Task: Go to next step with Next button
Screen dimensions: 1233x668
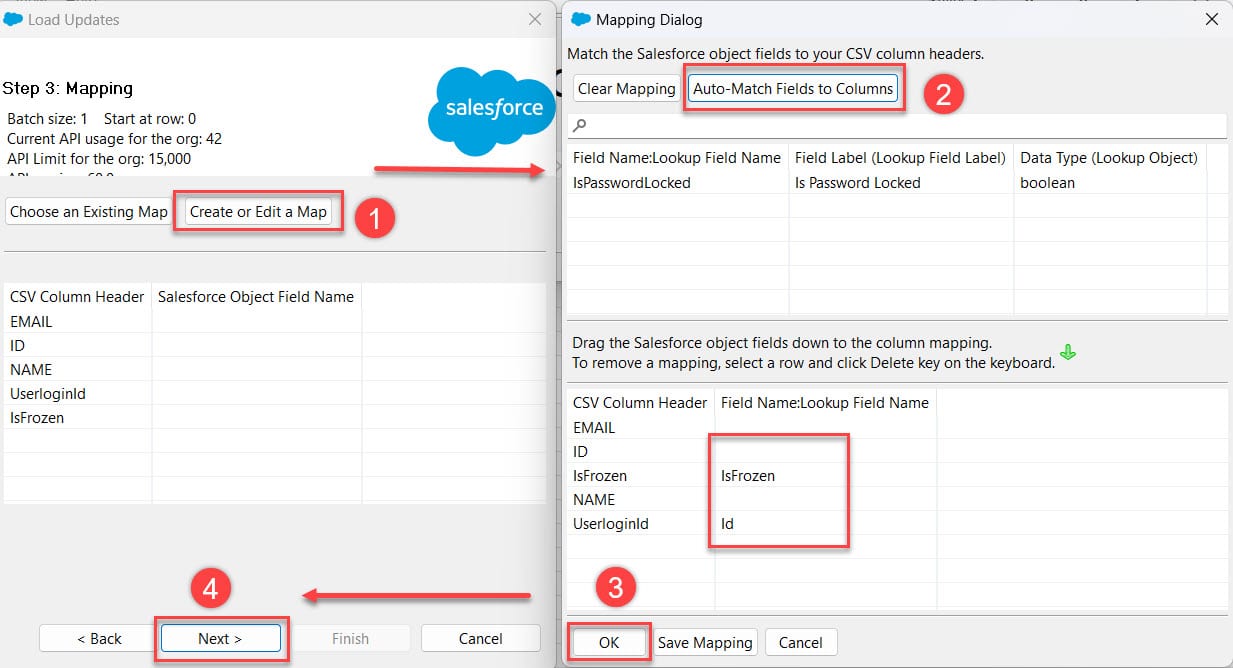Action: 220,638
